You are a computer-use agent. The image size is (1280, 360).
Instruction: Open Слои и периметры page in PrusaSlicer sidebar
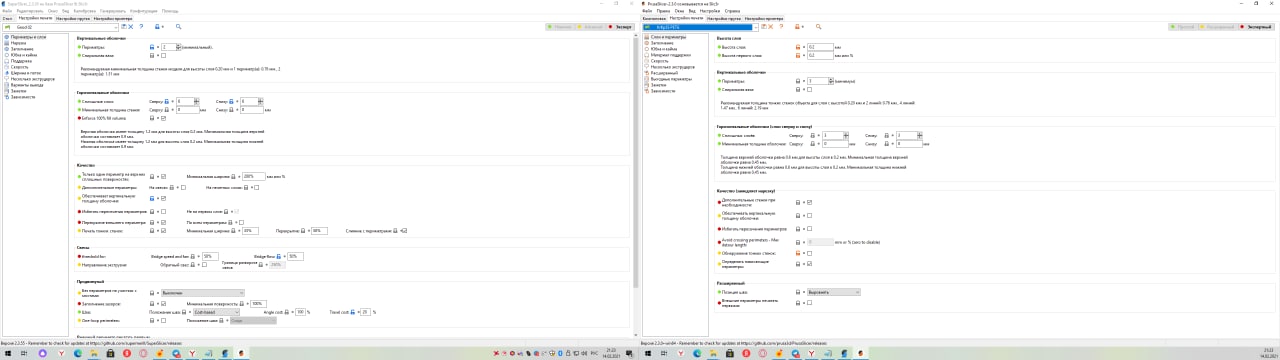point(667,37)
